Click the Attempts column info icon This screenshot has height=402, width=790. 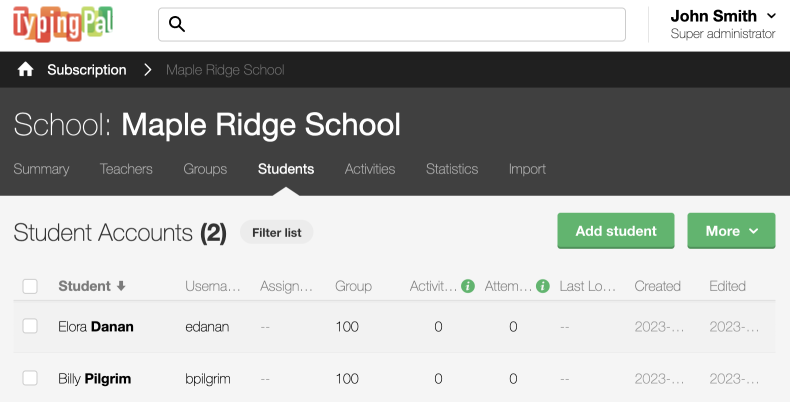click(543, 286)
